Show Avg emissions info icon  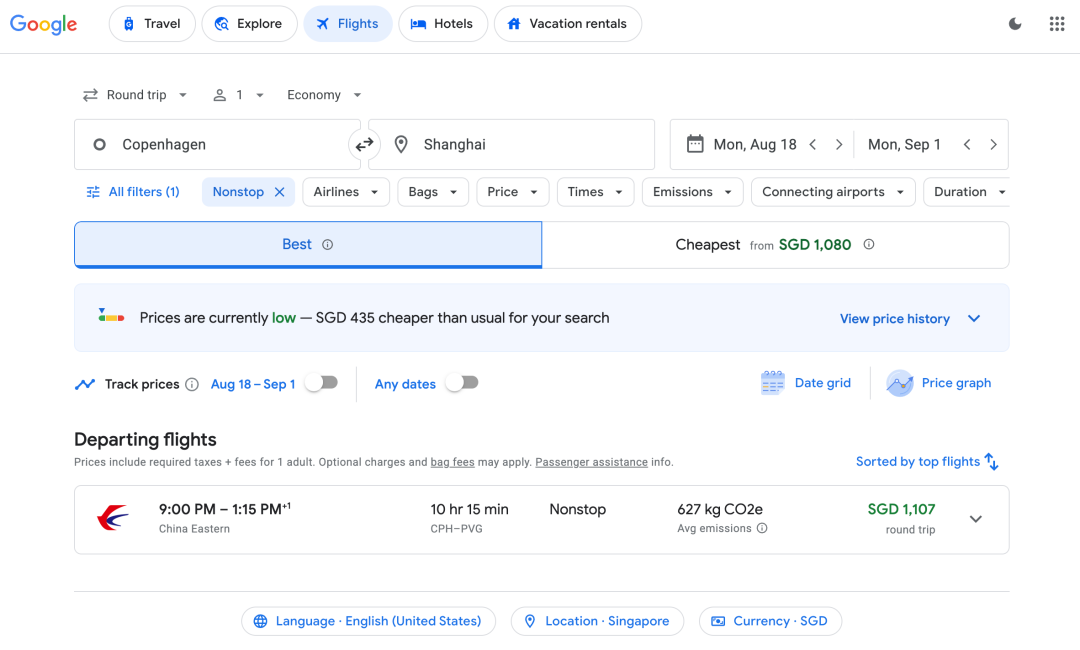[x=762, y=528]
